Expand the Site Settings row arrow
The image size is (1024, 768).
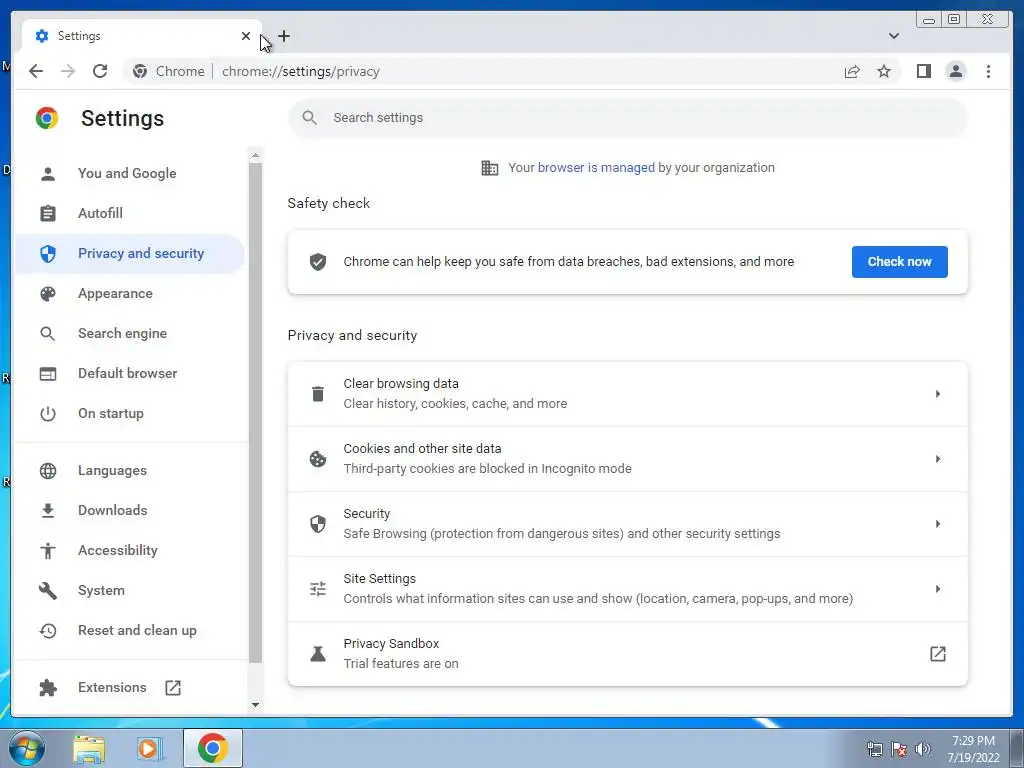point(937,589)
